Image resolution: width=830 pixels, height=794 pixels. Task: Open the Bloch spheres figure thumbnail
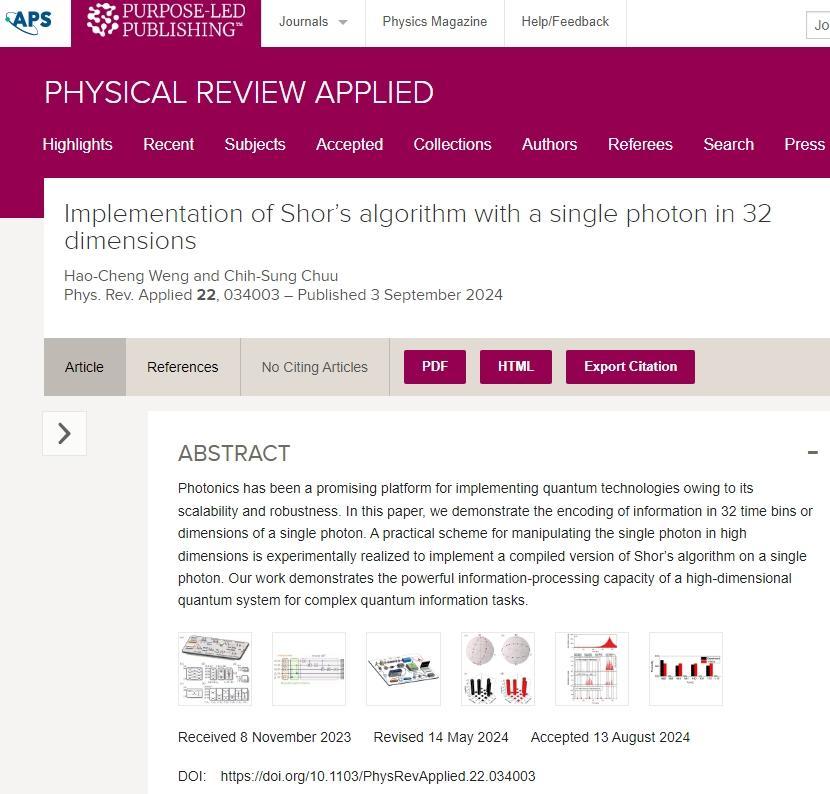[498, 669]
